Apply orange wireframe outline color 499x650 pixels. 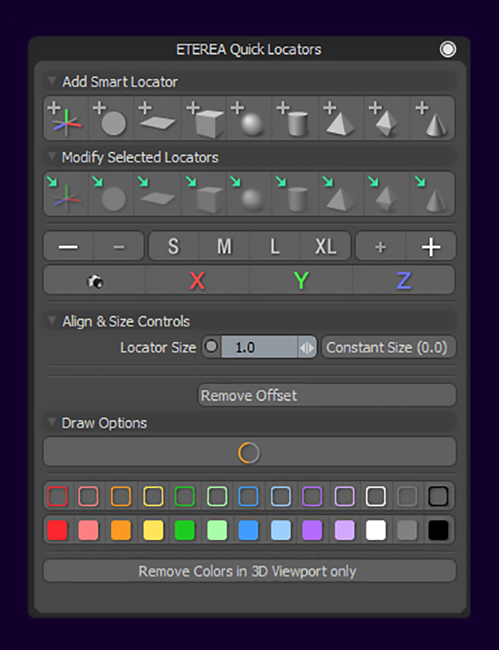(x=121, y=496)
